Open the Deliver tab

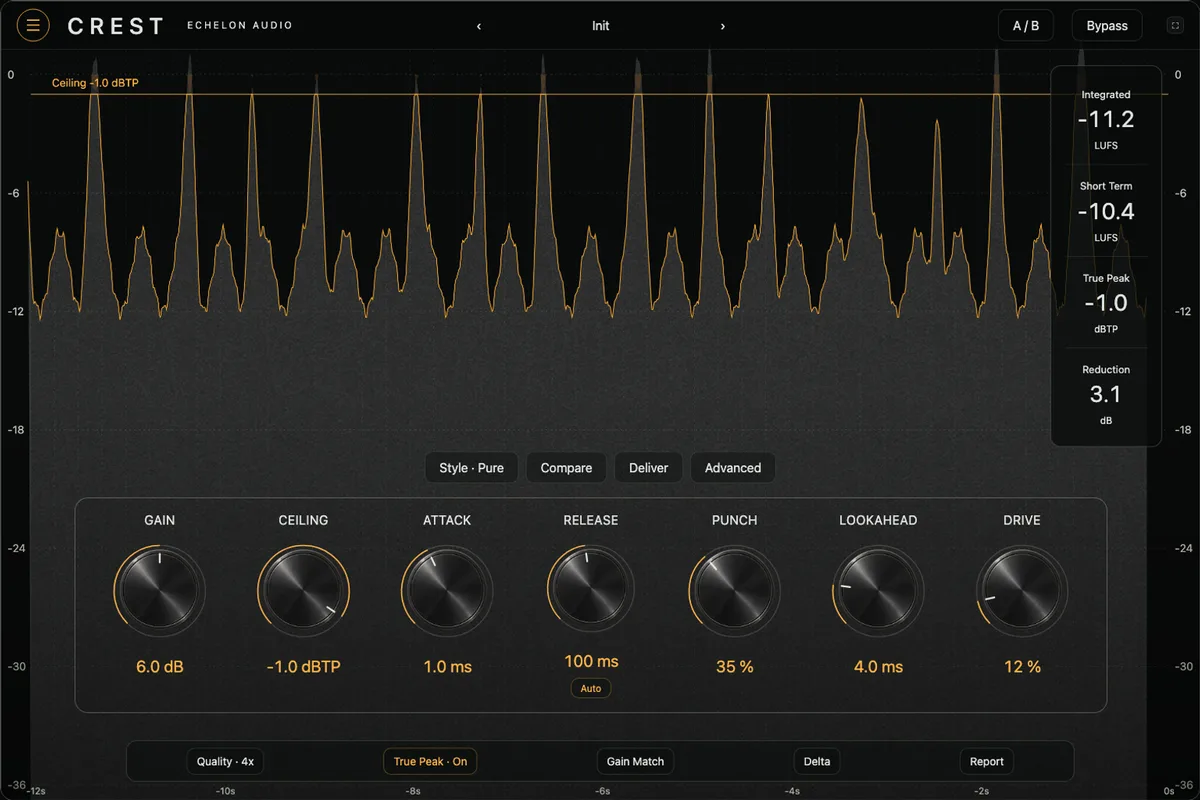click(648, 468)
